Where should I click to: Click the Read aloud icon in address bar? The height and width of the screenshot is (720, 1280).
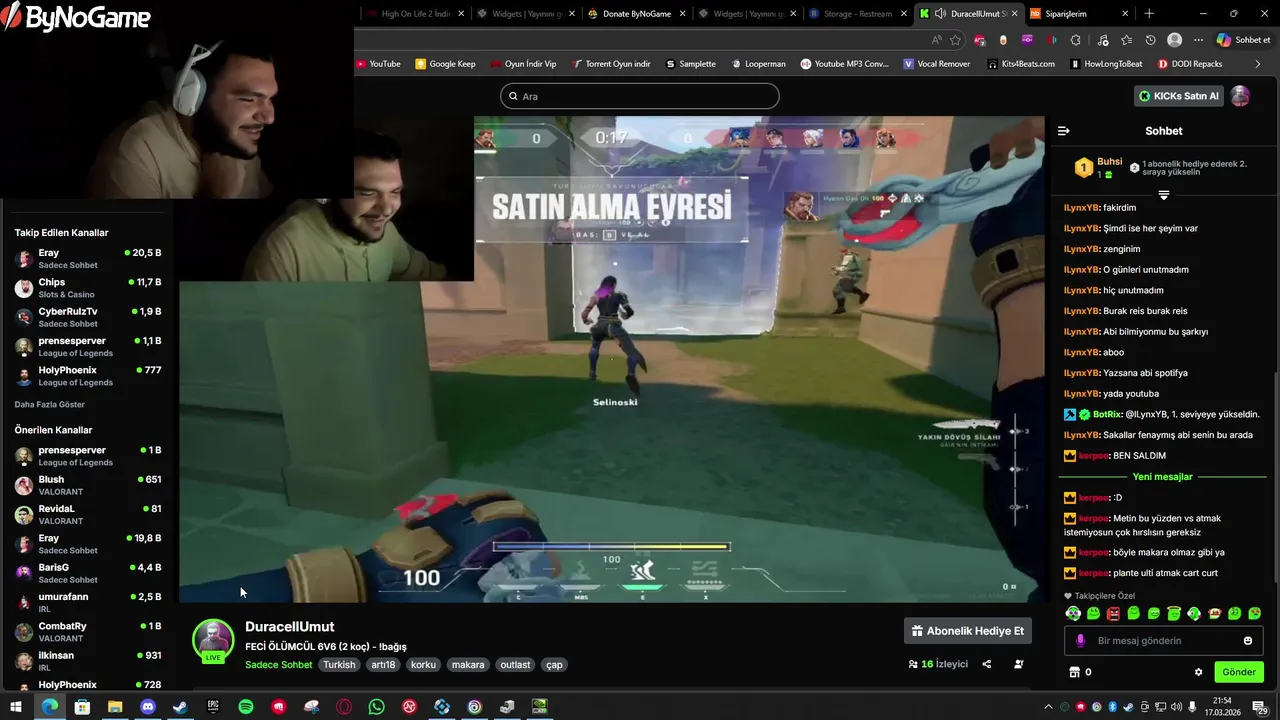936,40
